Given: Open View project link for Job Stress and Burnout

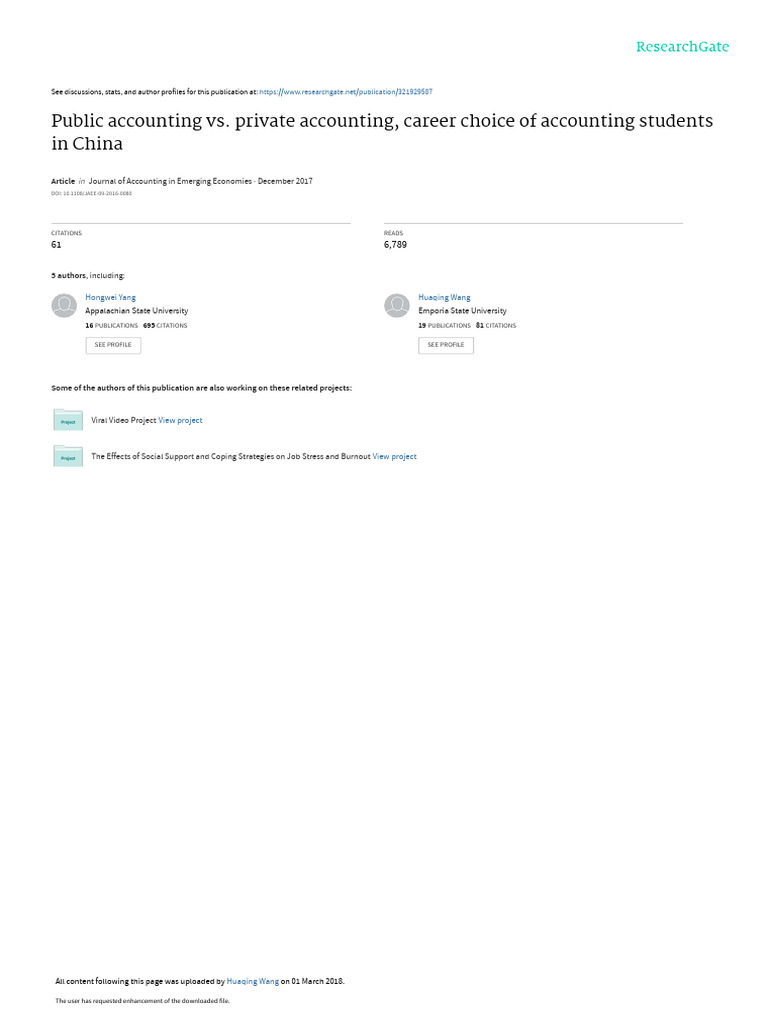Looking at the screenshot, I should [x=394, y=456].
